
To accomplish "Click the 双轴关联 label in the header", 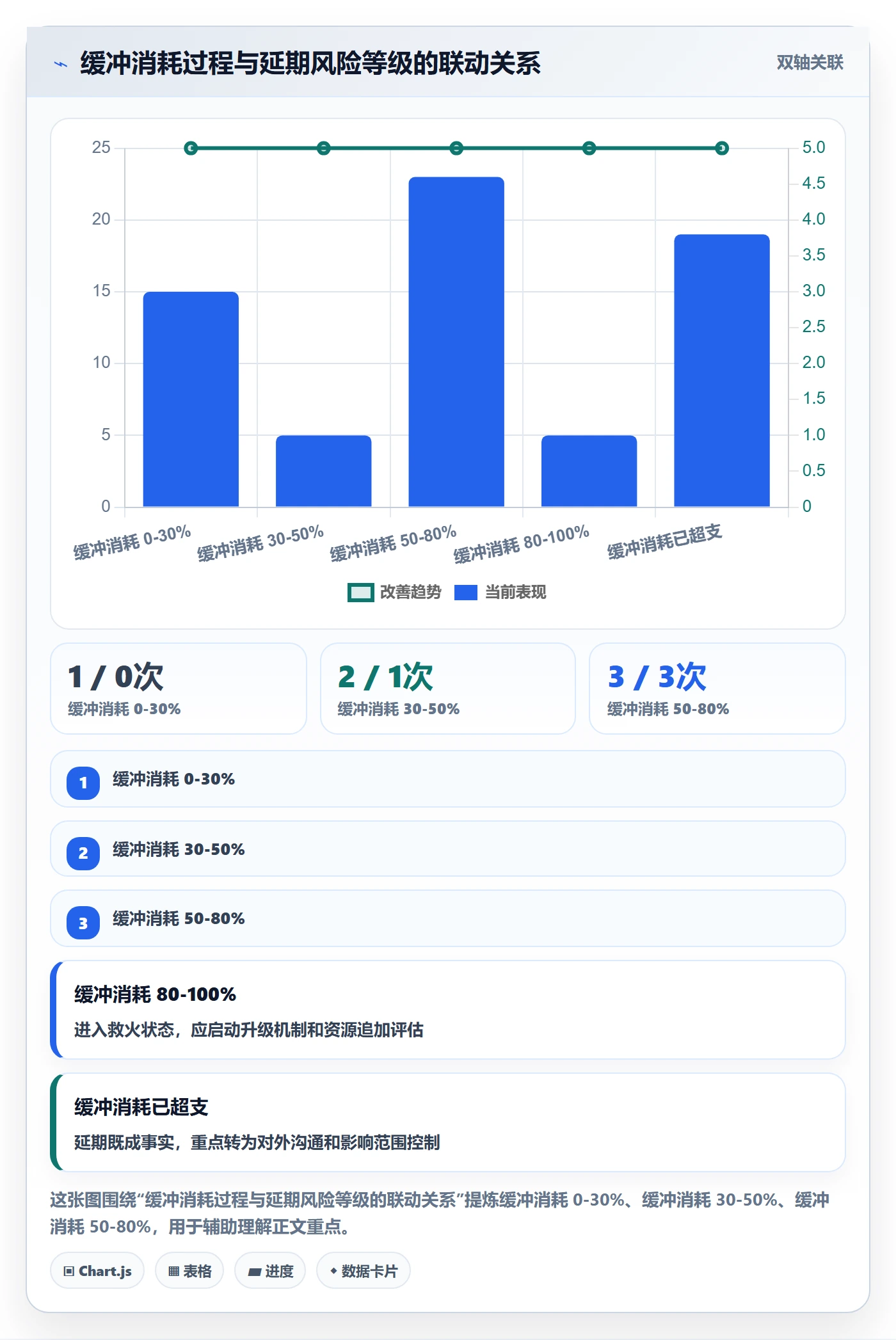I will tap(810, 63).
